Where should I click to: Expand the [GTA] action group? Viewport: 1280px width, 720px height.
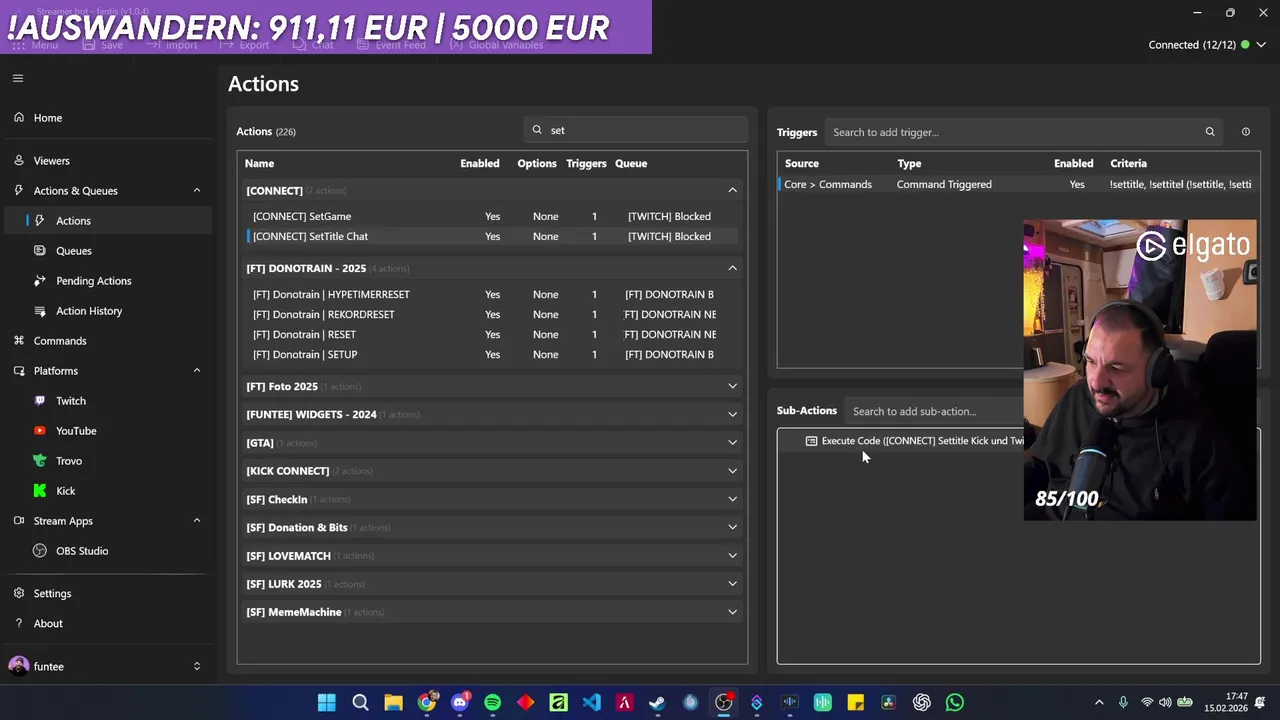pos(732,443)
